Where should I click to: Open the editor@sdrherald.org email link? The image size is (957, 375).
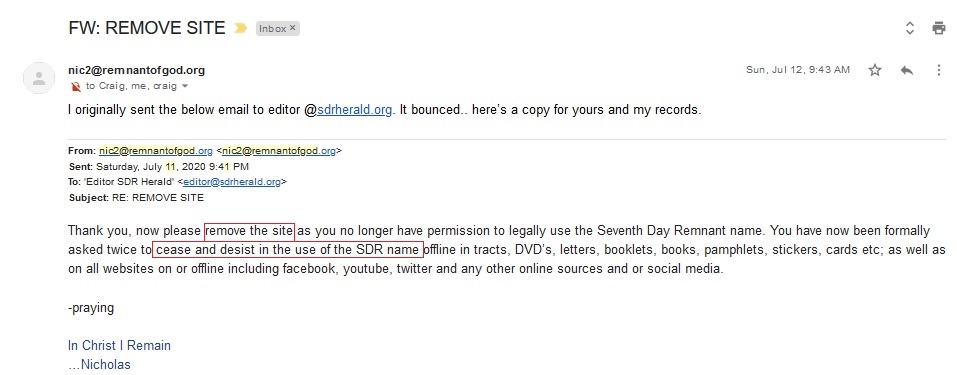232,181
